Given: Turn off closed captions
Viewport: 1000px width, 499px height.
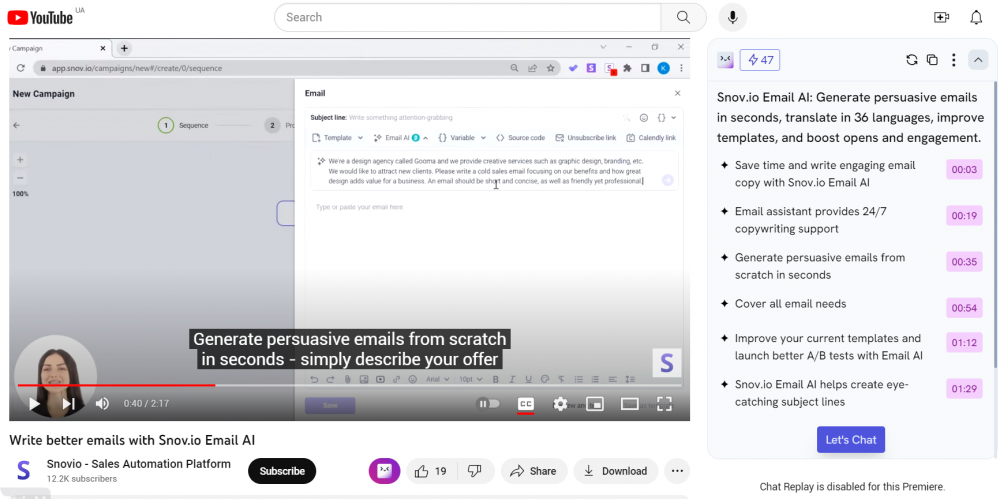Looking at the screenshot, I should click(x=526, y=404).
